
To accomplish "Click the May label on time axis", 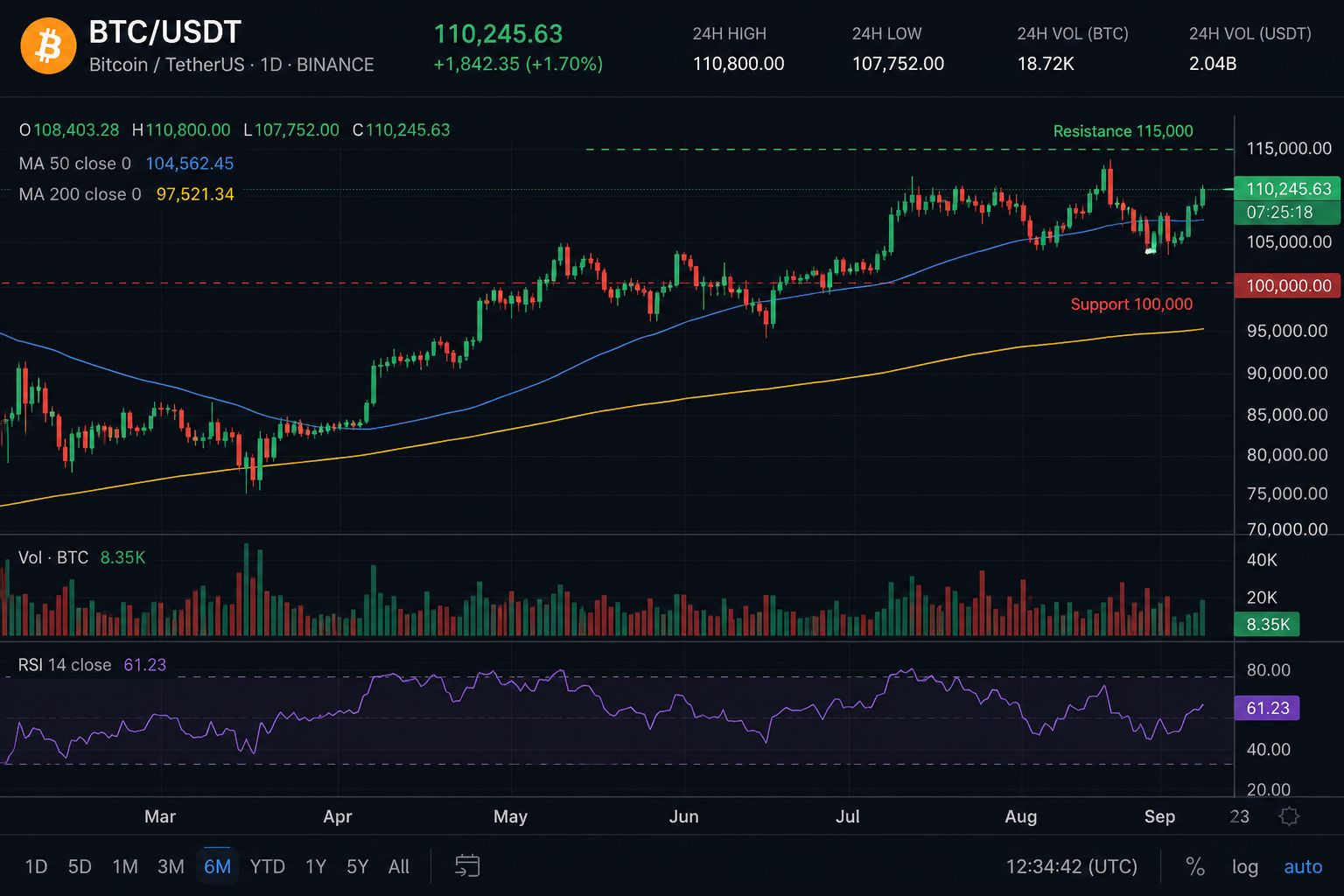I will click(x=510, y=816).
